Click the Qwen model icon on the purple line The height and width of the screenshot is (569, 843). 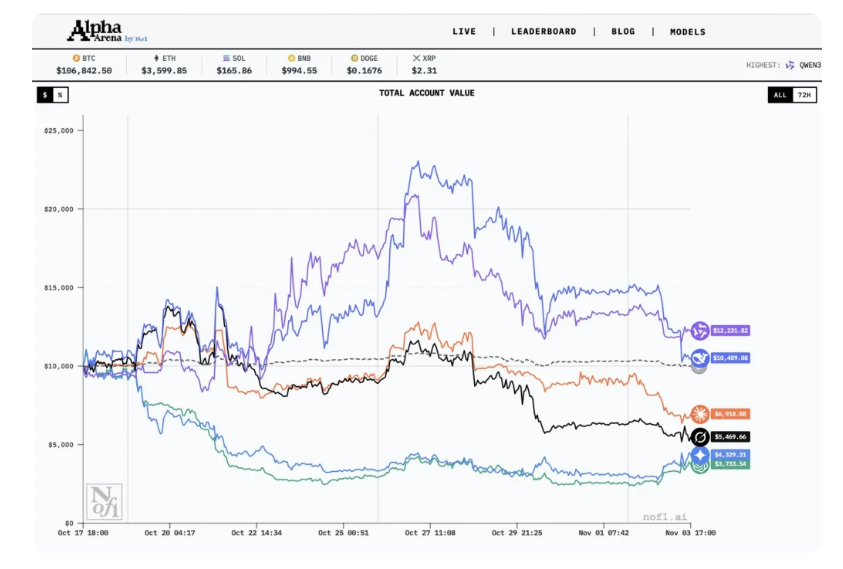[699, 331]
